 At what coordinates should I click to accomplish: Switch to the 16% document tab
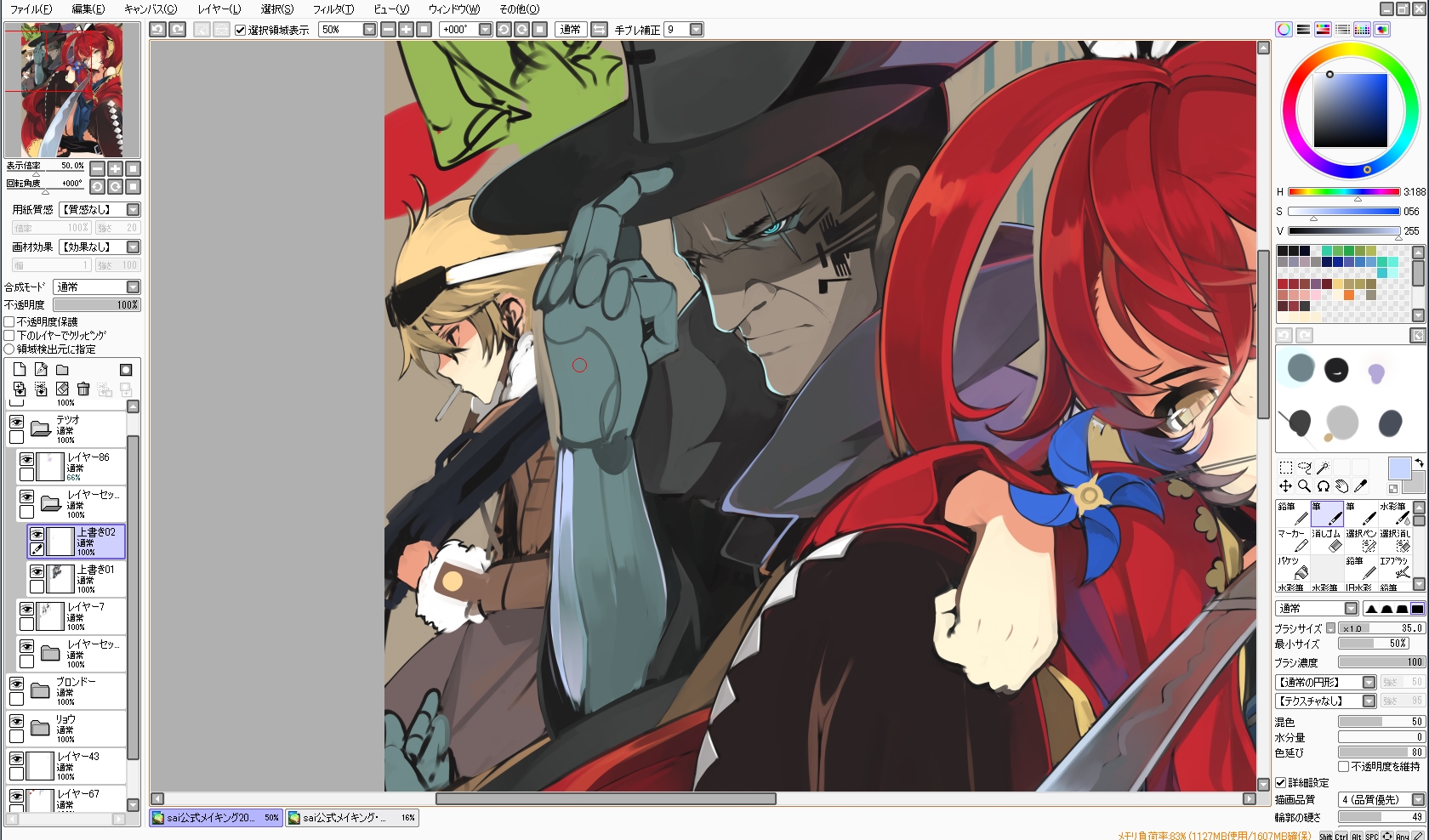pos(352,818)
